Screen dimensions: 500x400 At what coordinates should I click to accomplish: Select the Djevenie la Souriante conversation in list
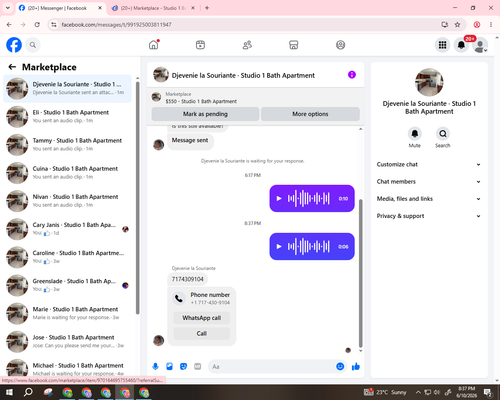(x=67, y=89)
